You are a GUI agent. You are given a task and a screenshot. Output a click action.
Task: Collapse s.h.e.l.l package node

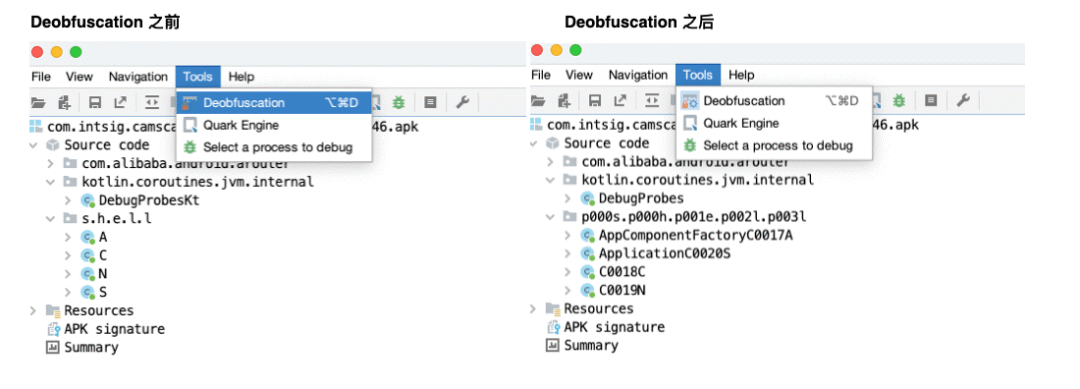tap(51, 219)
